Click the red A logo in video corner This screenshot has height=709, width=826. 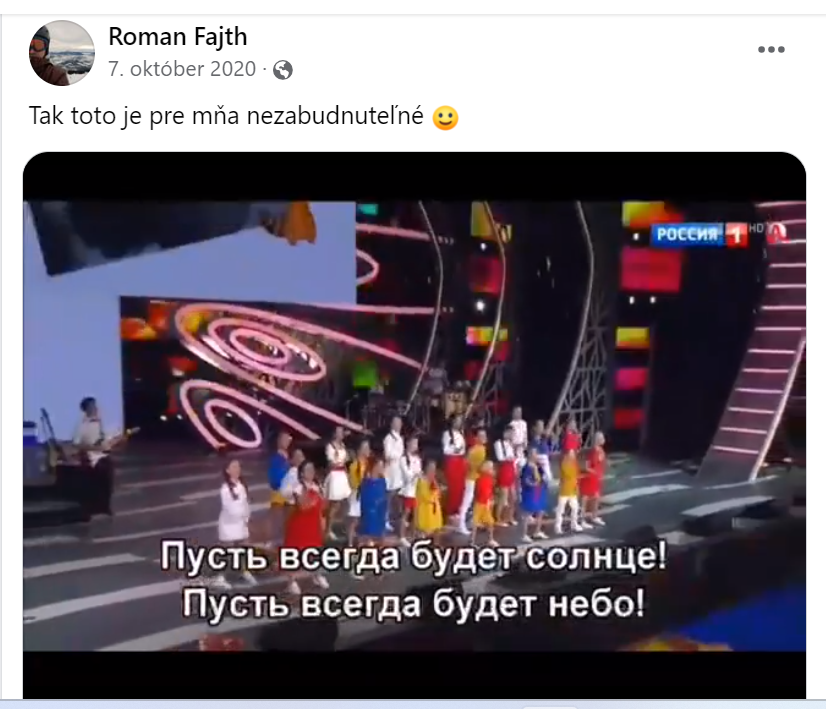click(x=778, y=233)
